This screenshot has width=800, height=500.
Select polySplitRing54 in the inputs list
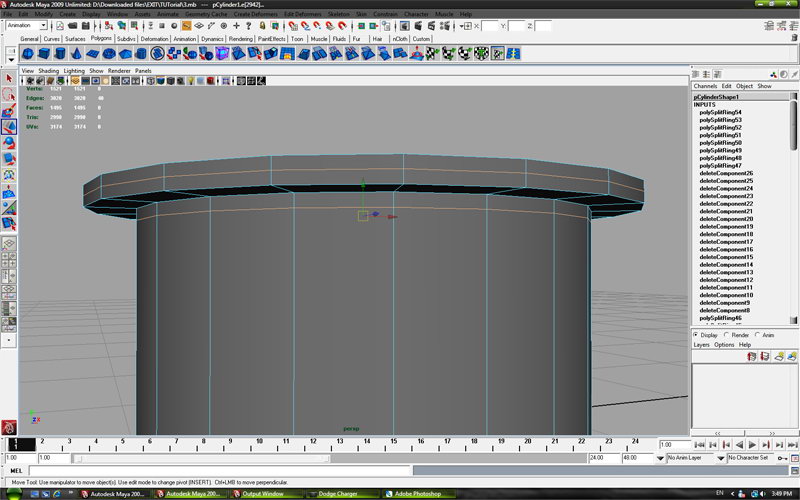pos(719,112)
